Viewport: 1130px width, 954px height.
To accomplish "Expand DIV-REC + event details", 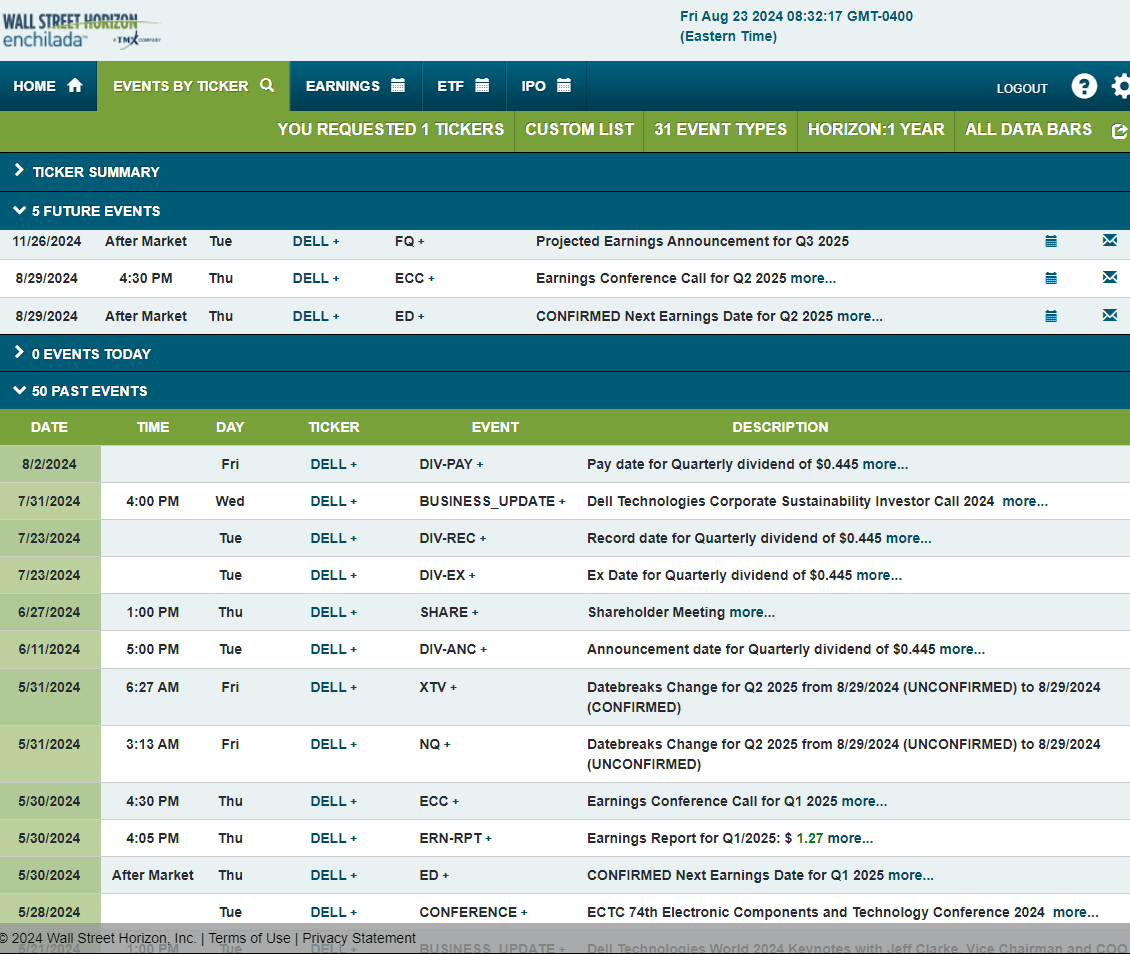I will (x=453, y=538).
